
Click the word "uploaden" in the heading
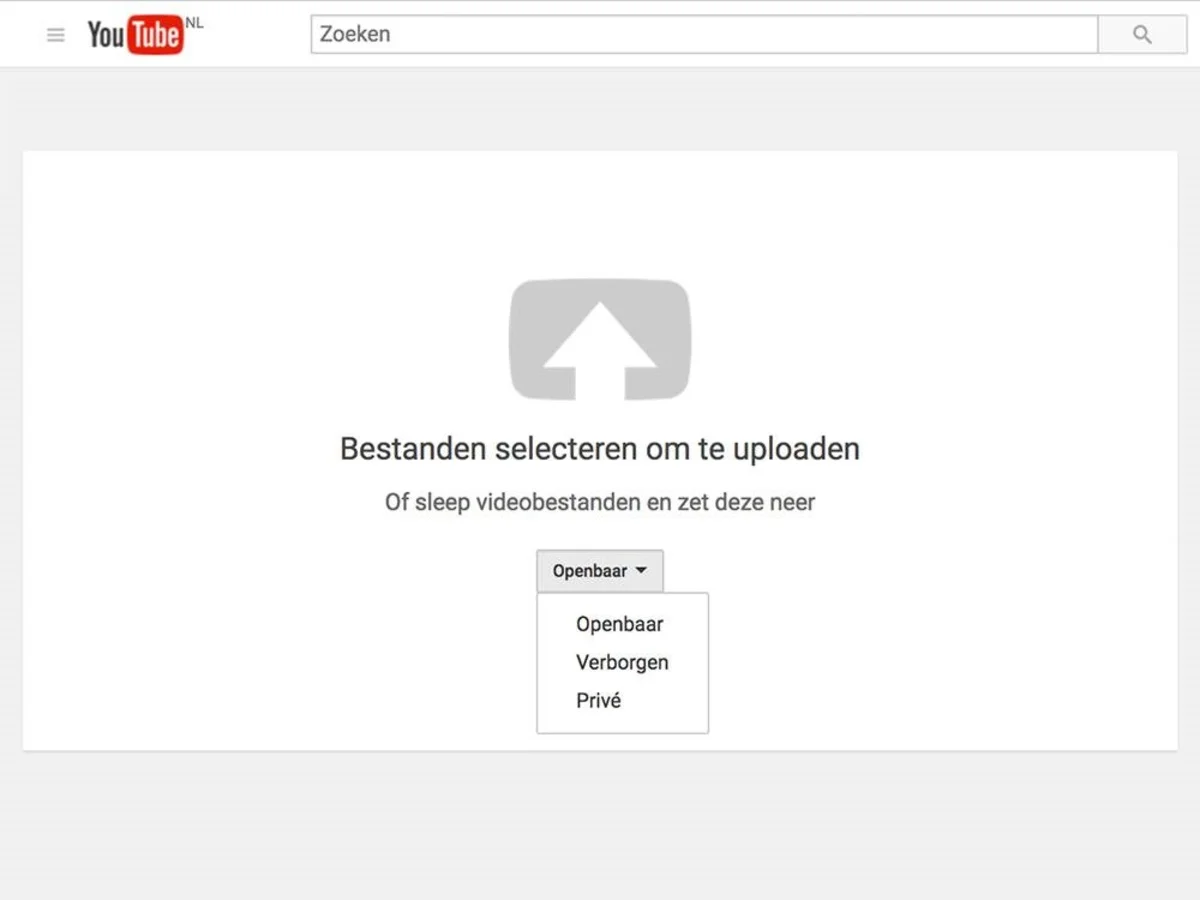(x=796, y=448)
